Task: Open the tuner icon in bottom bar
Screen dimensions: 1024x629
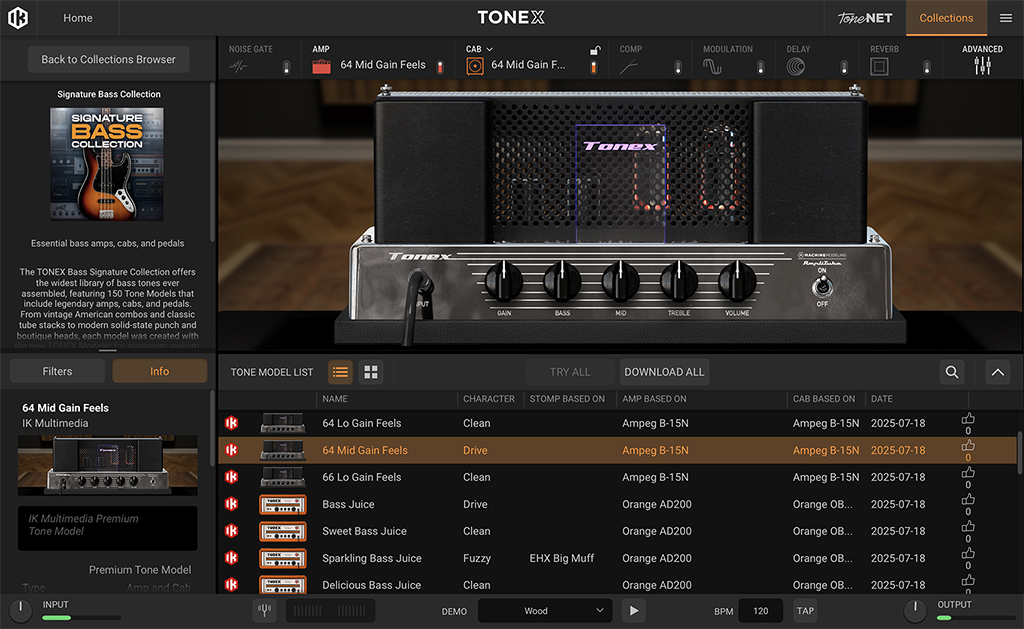Action: (265, 610)
